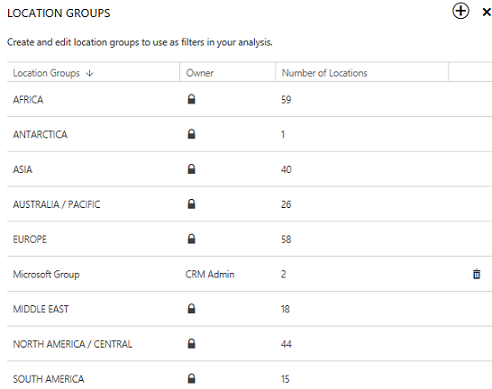Click the lock icon in ASIA row
492x389 pixels.
click(191, 169)
